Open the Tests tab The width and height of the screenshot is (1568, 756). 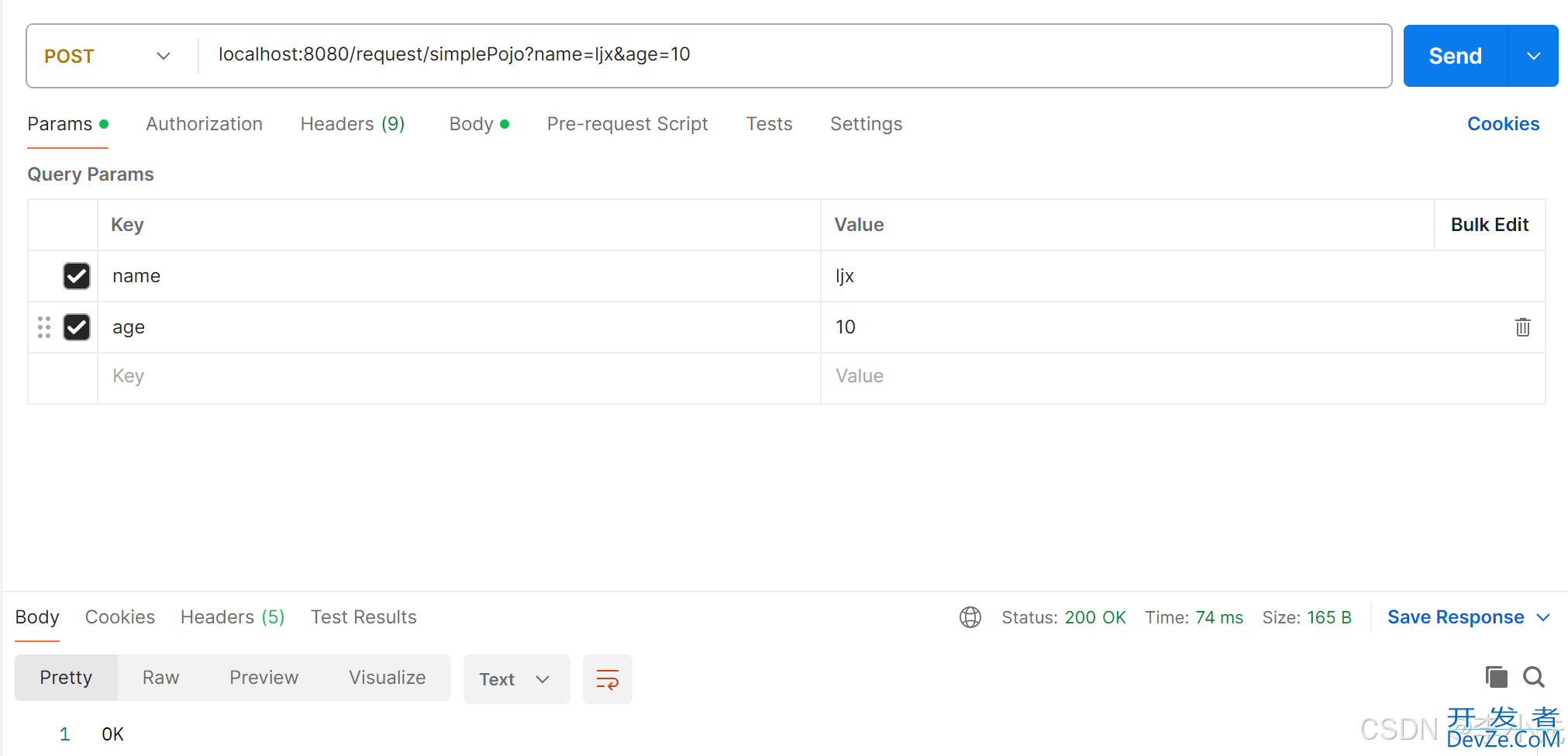(769, 124)
